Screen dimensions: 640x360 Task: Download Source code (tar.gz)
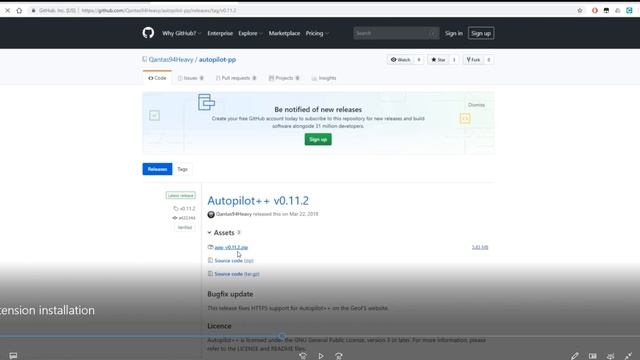click(237, 274)
